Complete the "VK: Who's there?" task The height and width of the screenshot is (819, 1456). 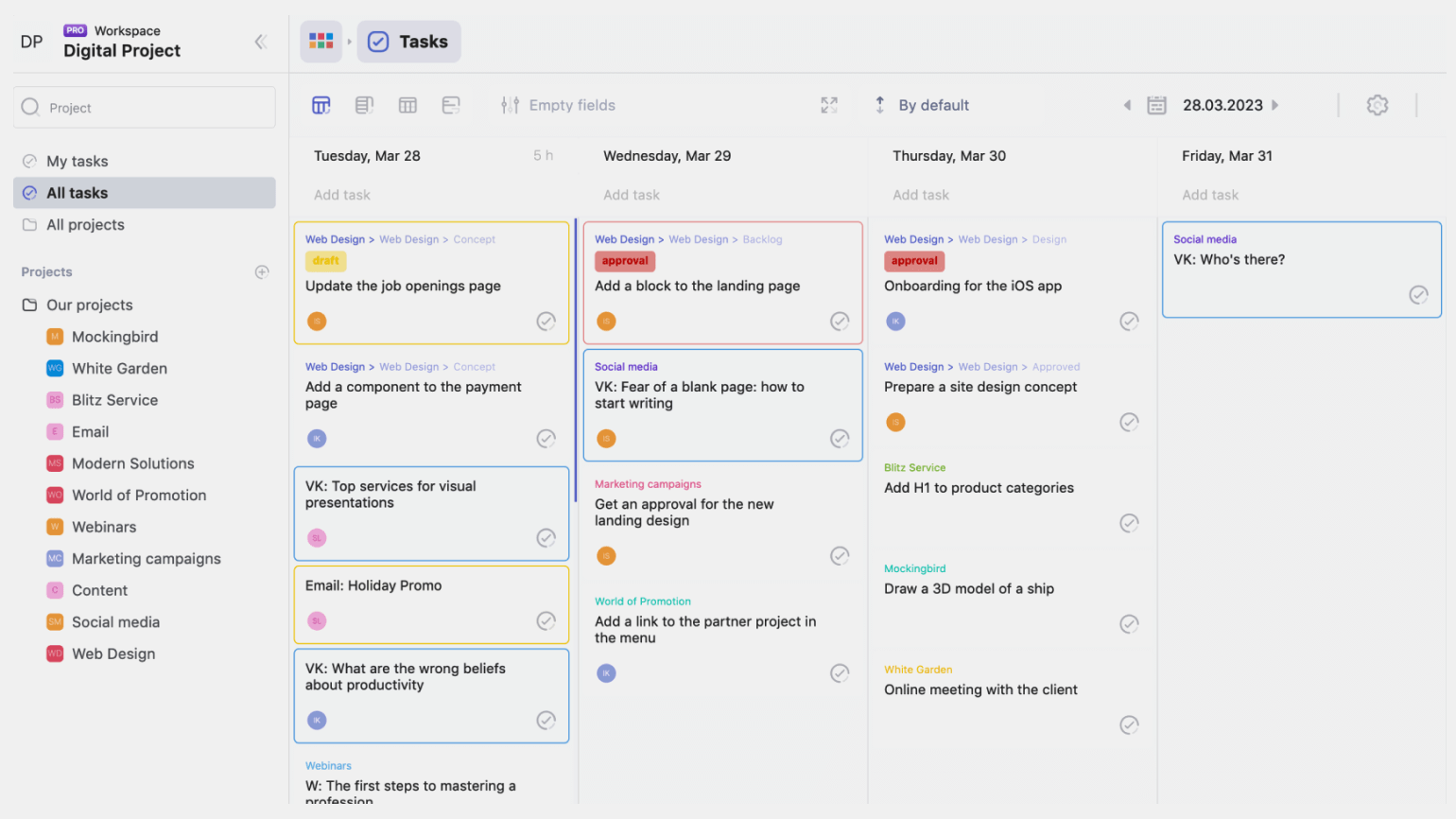coord(1418,295)
